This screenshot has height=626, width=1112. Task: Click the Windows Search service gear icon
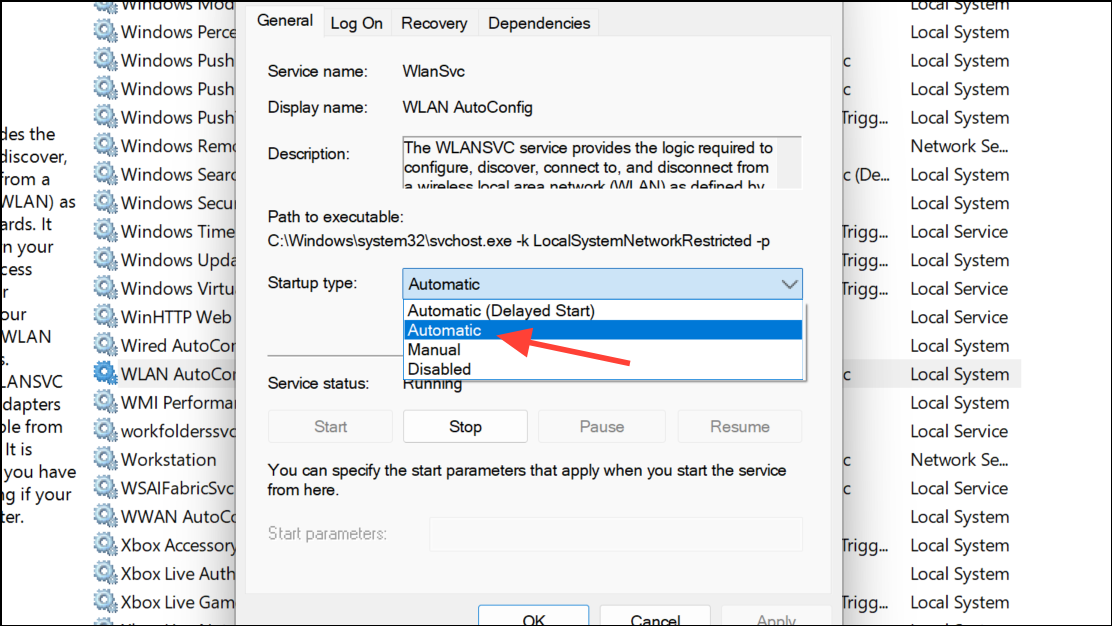[x=106, y=174]
